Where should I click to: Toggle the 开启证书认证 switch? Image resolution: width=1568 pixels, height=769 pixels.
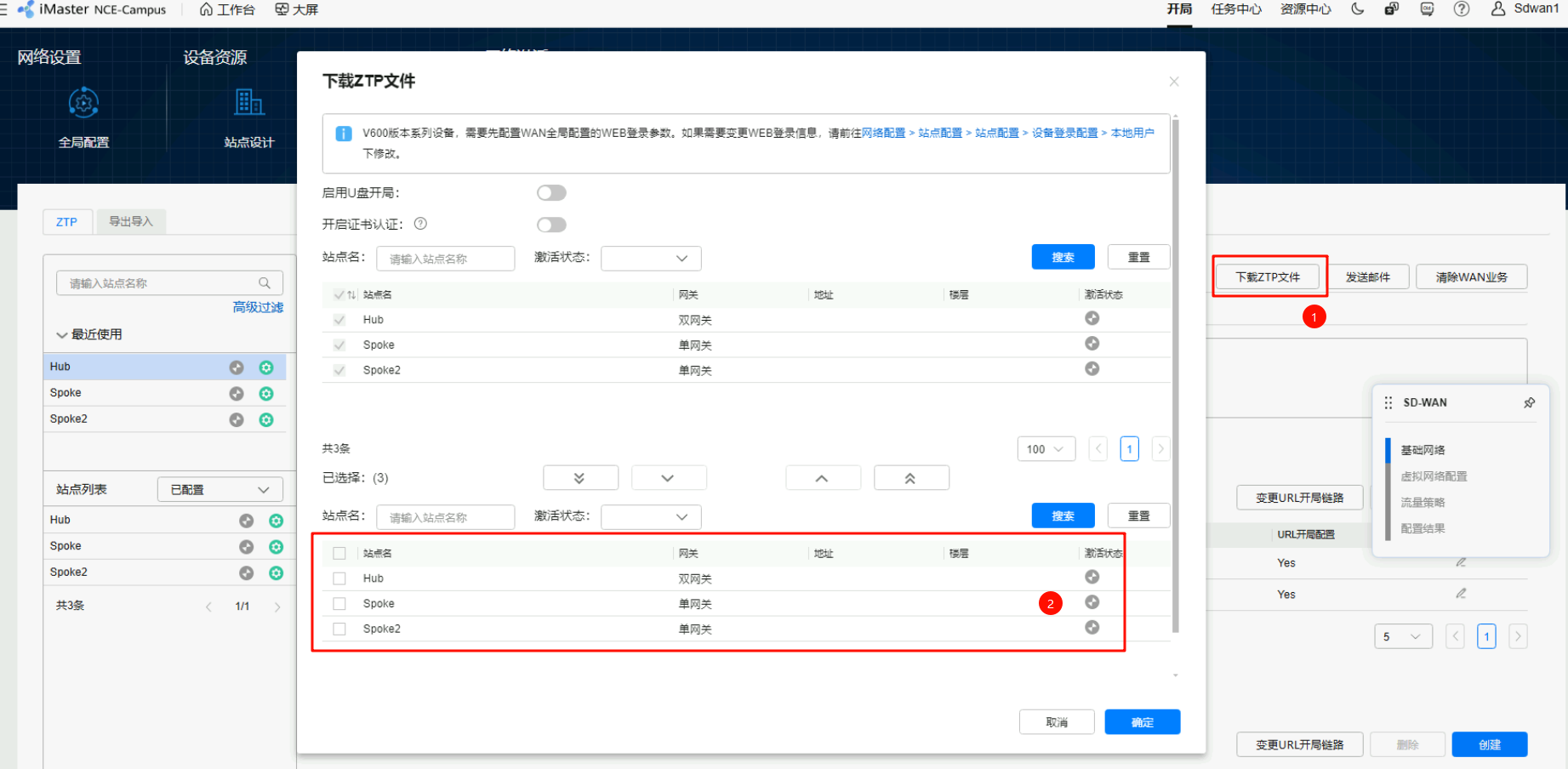(551, 225)
